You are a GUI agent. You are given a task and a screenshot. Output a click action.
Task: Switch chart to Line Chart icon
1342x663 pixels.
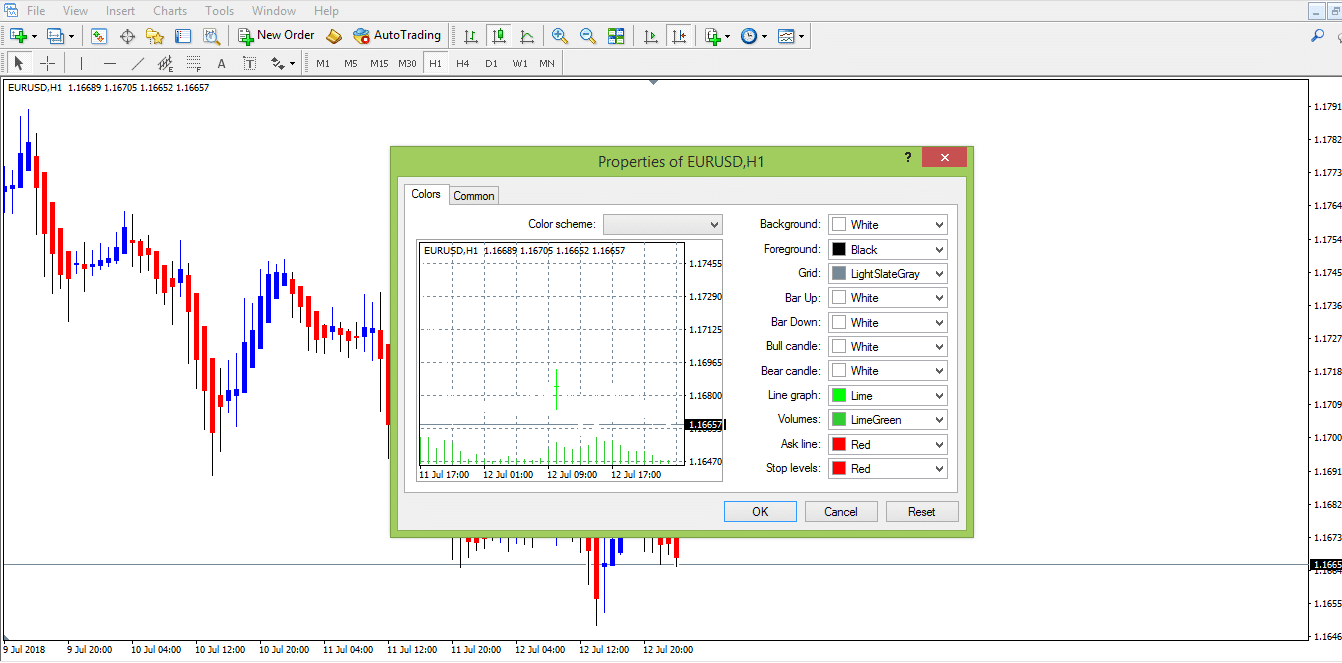(x=527, y=36)
